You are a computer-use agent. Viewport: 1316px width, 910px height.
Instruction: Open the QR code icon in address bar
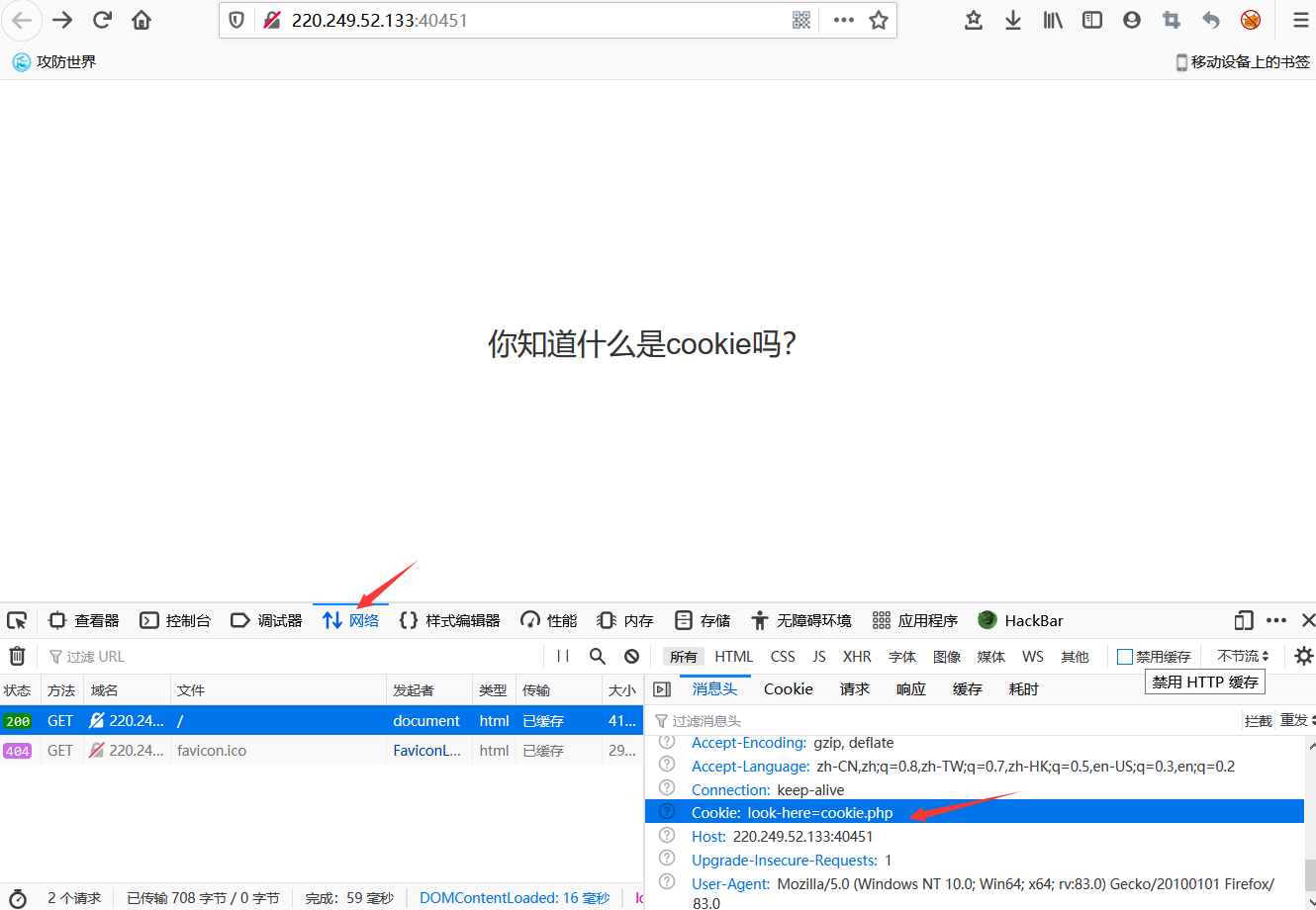click(801, 20)
